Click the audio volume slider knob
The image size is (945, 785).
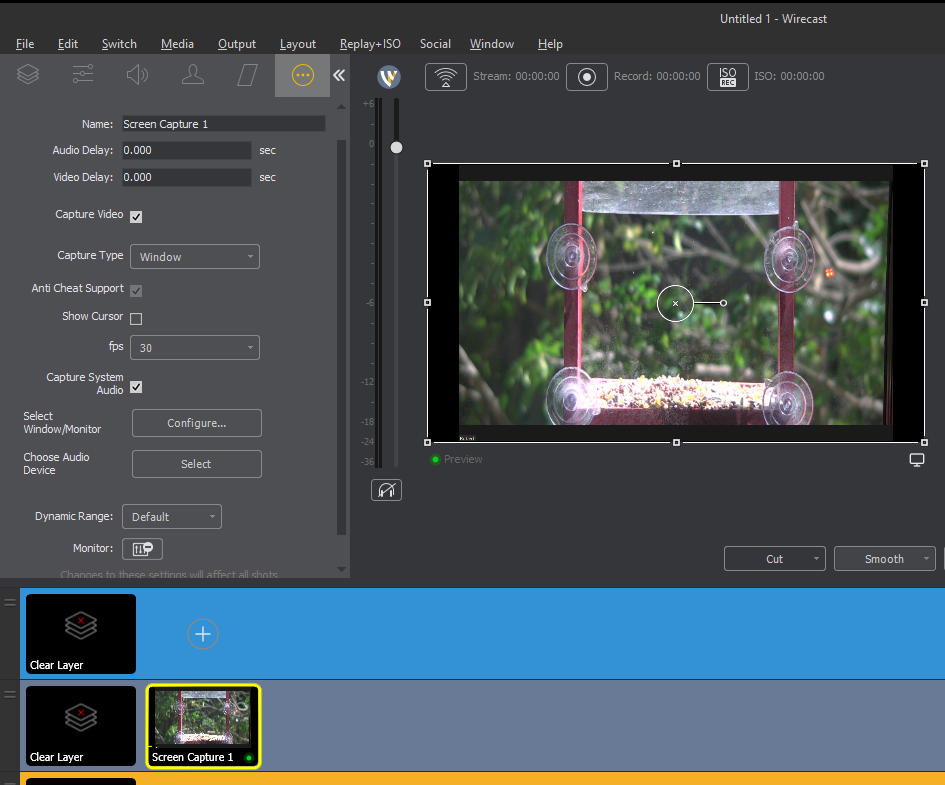point(396,148)
